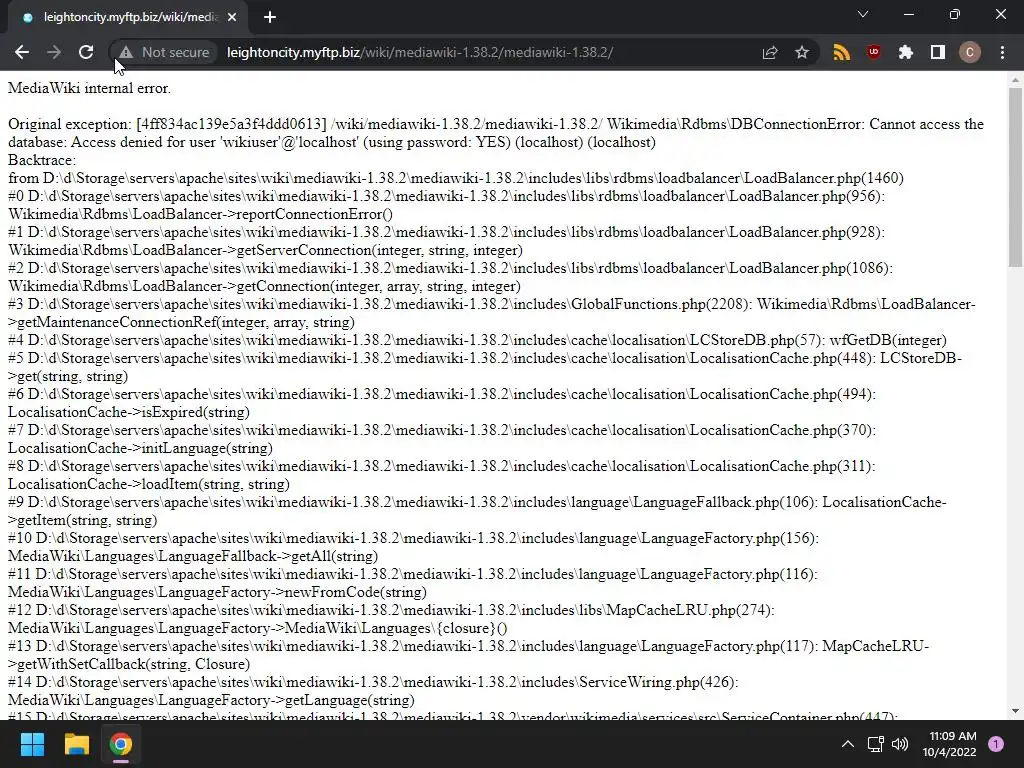Screen dimensions: 1024x768
Task: Click the reportConnectionError() text
Action: pos(314,214)
